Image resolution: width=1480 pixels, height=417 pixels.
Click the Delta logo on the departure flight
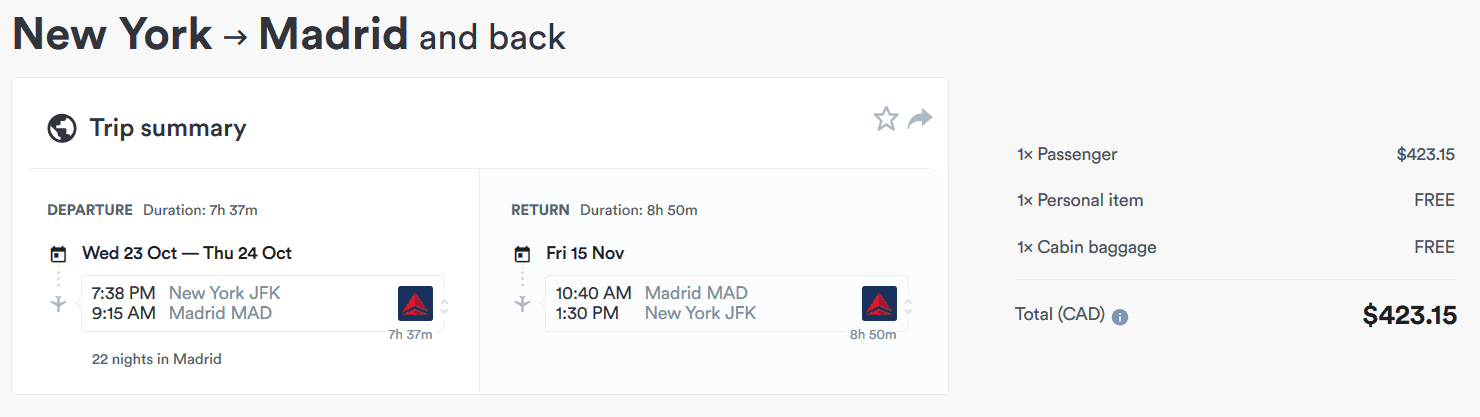click(x=415, y=303)
